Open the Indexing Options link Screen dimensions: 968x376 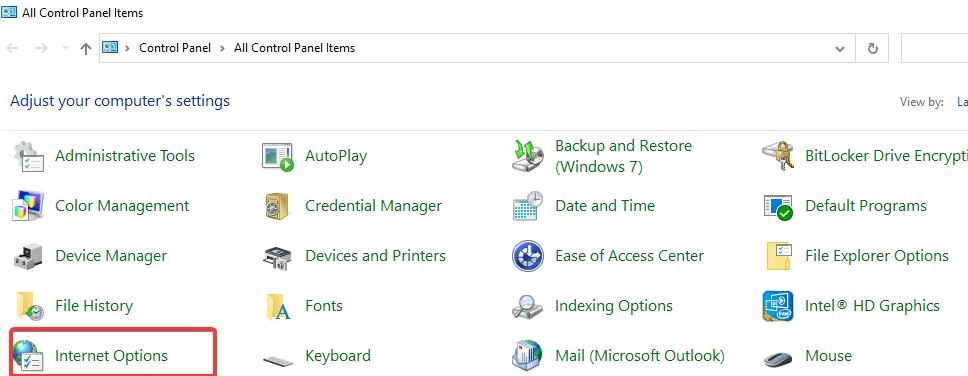click(x=614, y=306)
